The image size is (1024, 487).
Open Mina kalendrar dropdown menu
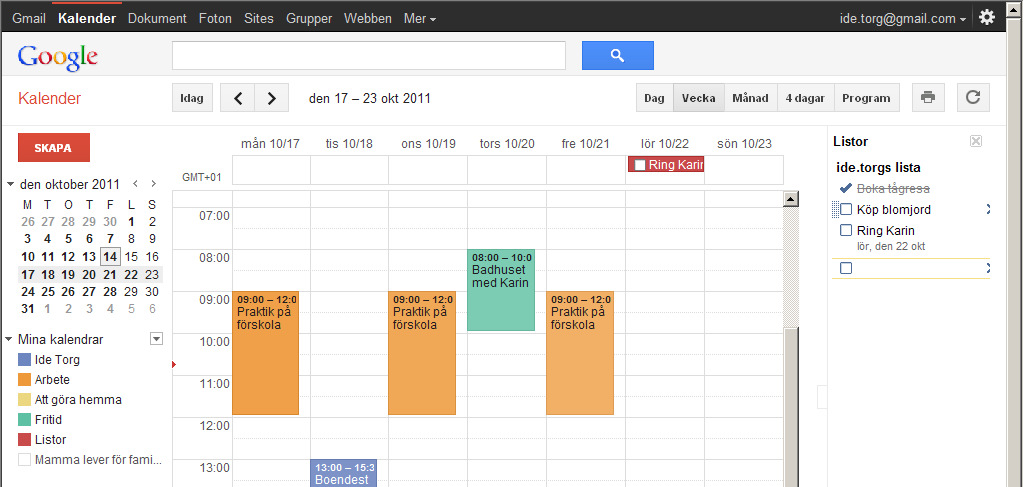pyautogui.click(x=155, y=339)
